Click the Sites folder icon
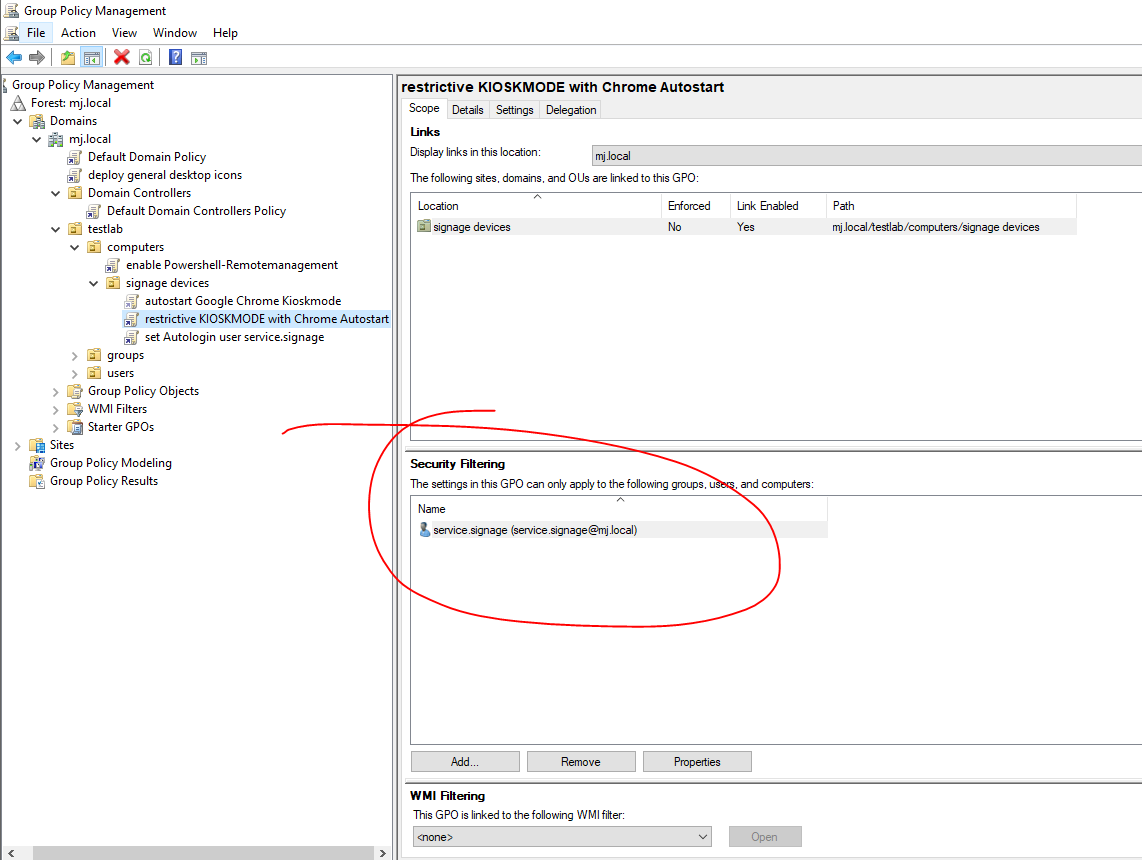1142x860 pixels. pyautogui.click(x=37, y=445)
